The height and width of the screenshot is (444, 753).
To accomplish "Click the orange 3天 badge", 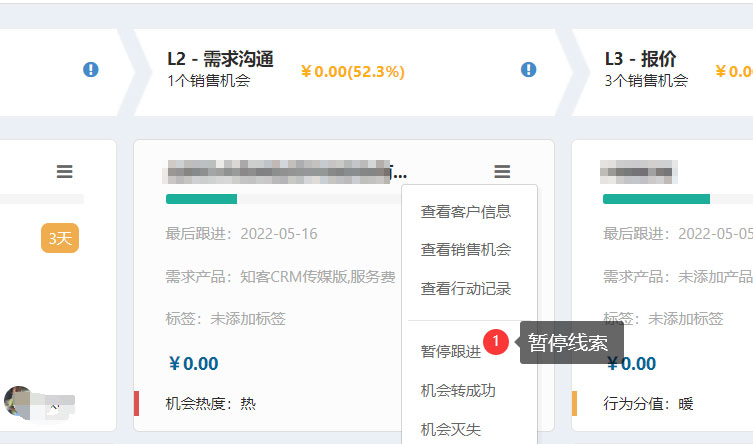I will click(x=59, y=238).
